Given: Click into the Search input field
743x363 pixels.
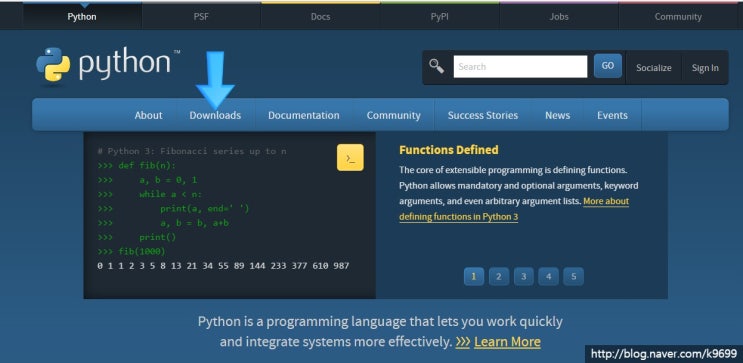Looking at the screenshot, I should click(x=520, y=66).
